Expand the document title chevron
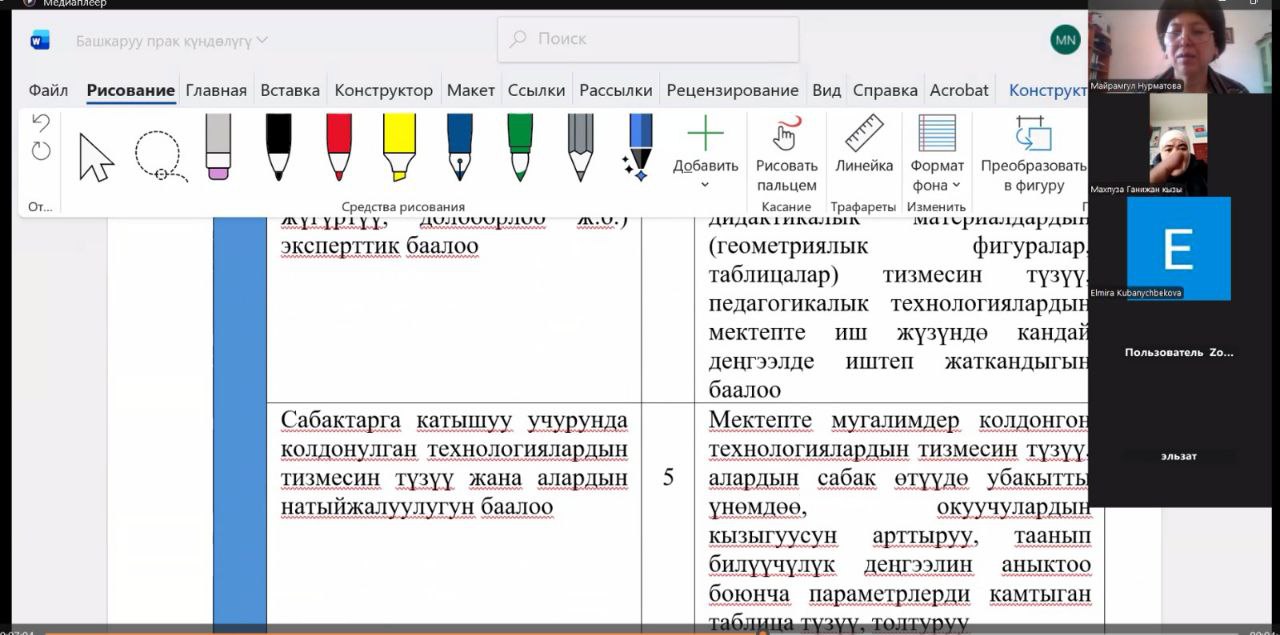 tap(262, 40)
